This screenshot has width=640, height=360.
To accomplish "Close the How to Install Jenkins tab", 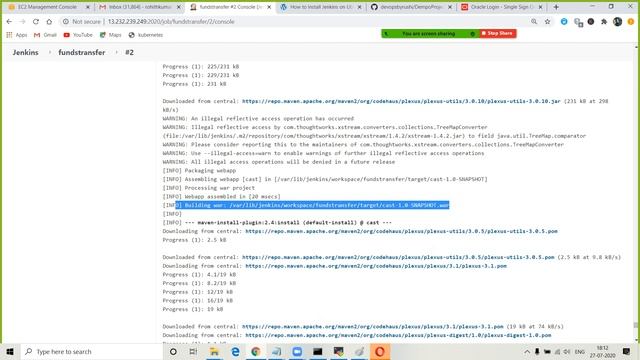I will point(359,7).
